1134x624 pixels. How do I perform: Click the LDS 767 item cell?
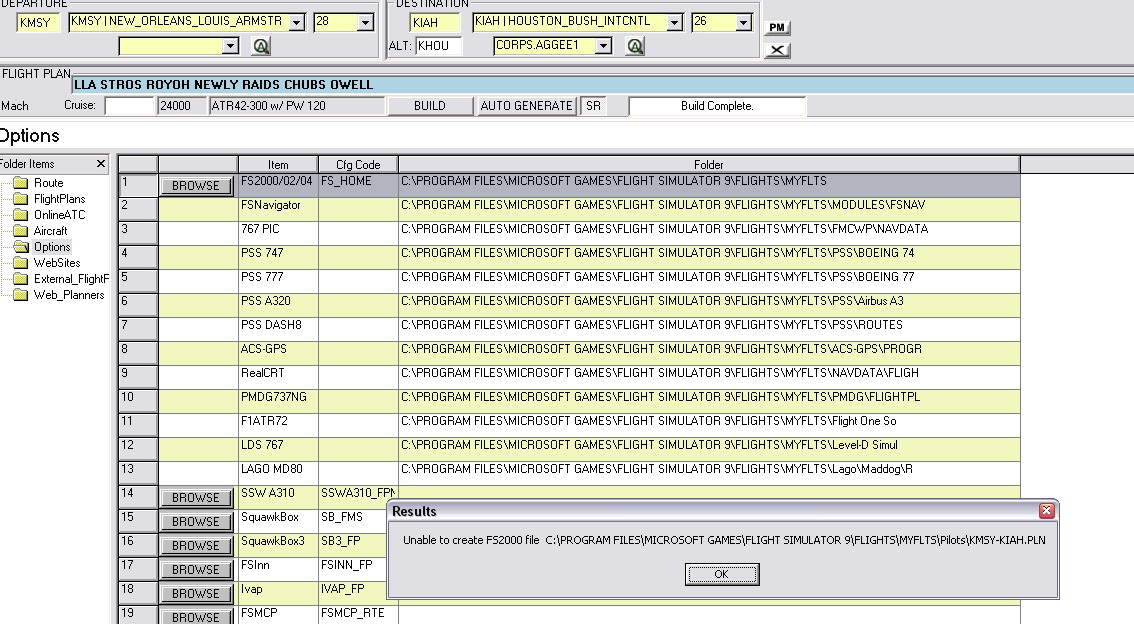click(278, 448)
